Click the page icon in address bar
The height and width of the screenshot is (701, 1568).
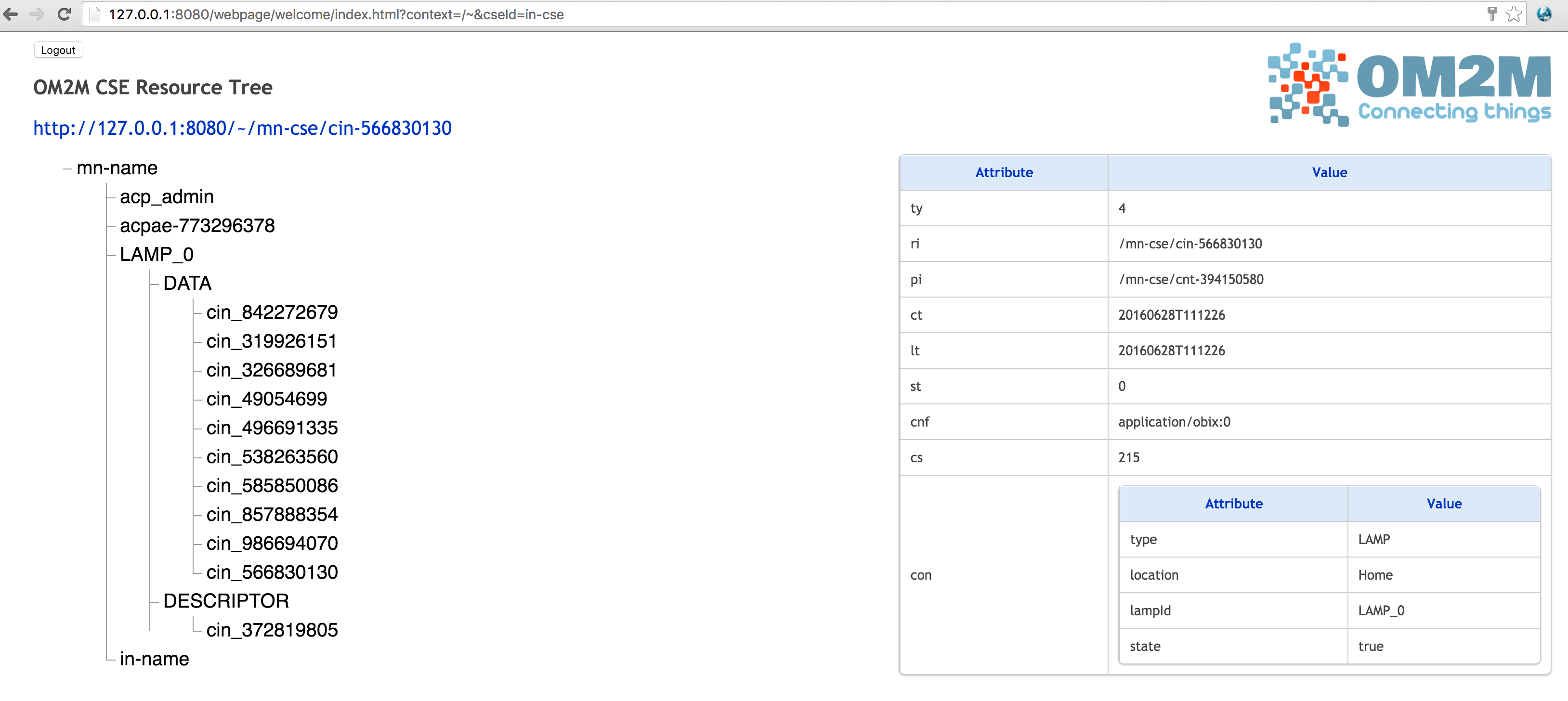pyautogui.click(x=95, y=14)
